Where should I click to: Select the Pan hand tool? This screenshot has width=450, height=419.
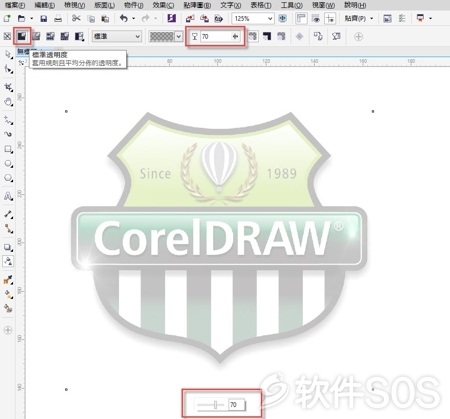(8, 102)
